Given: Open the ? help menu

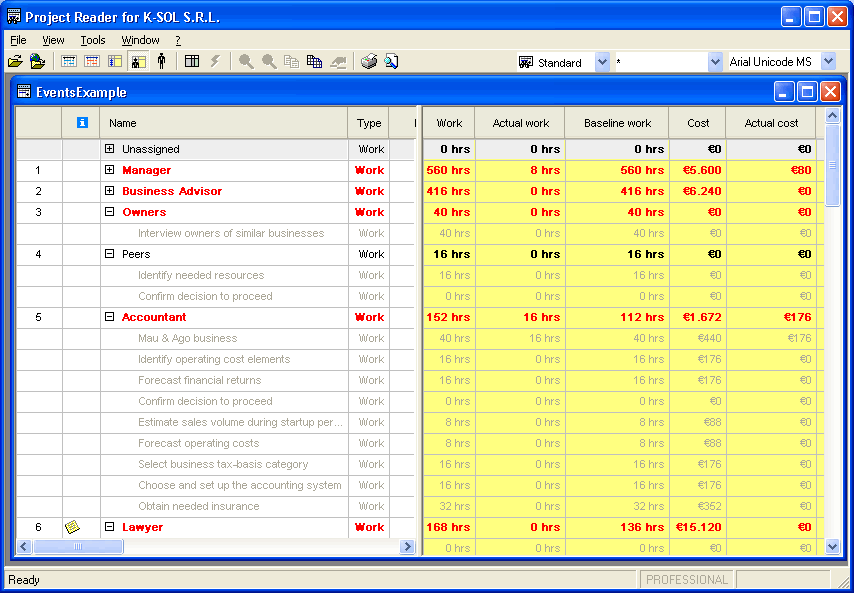Looking at the screenshot, I should [178, 40].
